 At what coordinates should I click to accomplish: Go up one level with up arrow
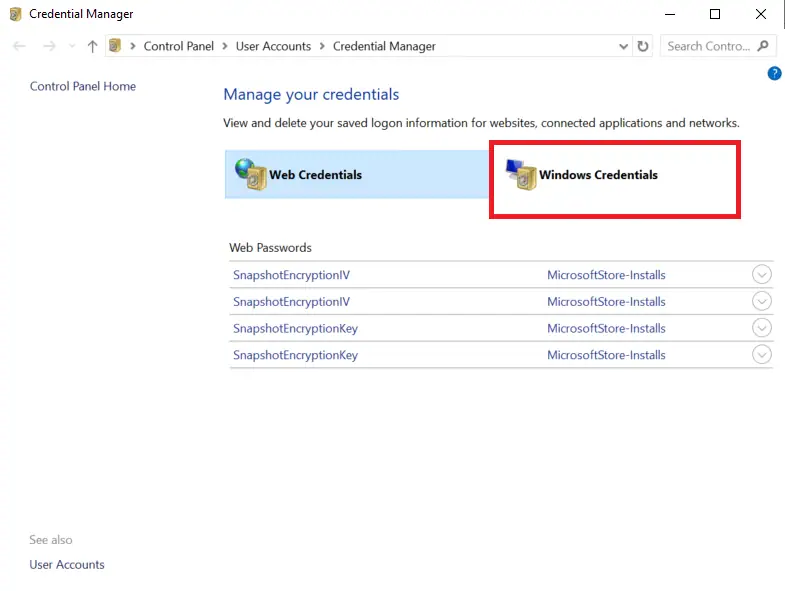click(x=93, y=46)
